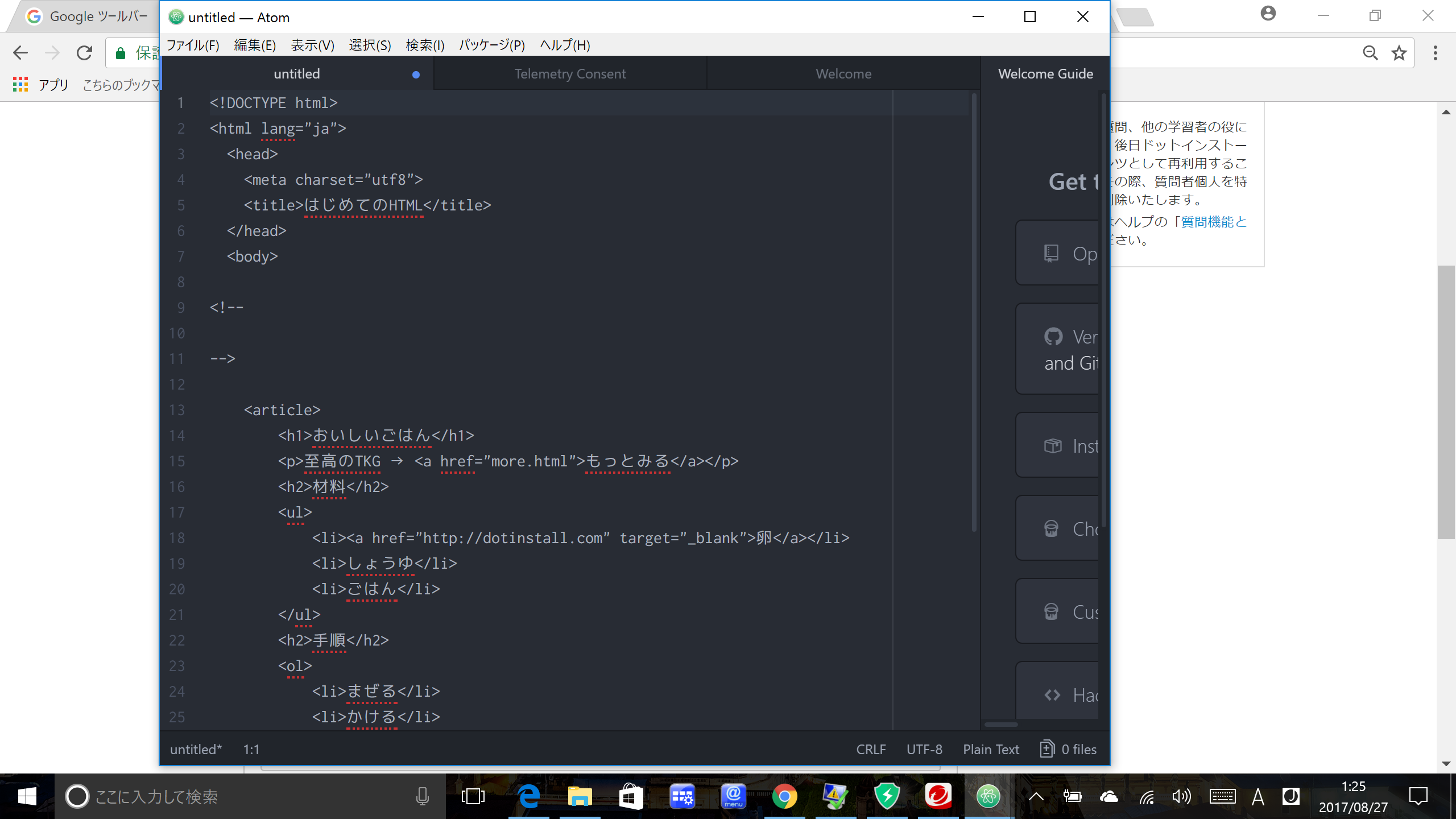The width and height of the screenshot is (1456, 819).
Task: Switch to the Telemetry Consent tab
Action: 570,74
